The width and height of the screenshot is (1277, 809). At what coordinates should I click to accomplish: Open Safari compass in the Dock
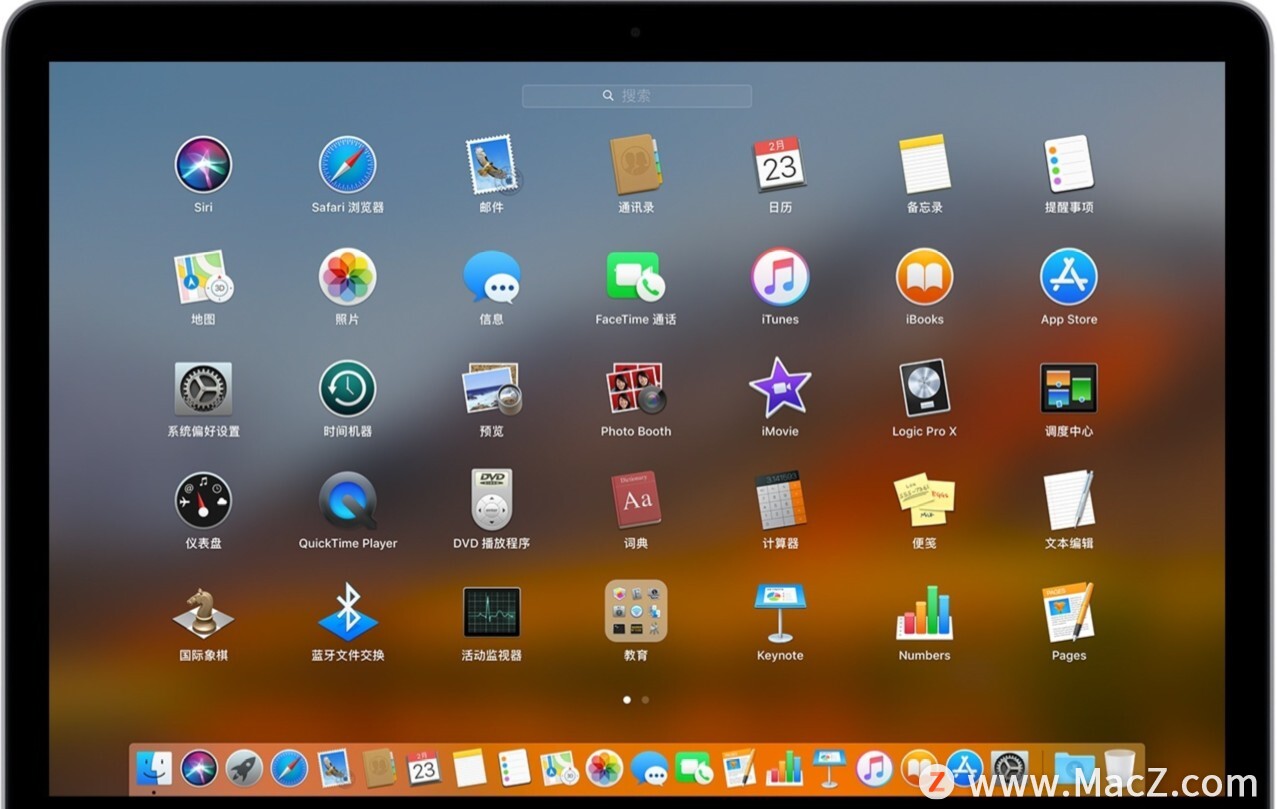coord(289,769)
